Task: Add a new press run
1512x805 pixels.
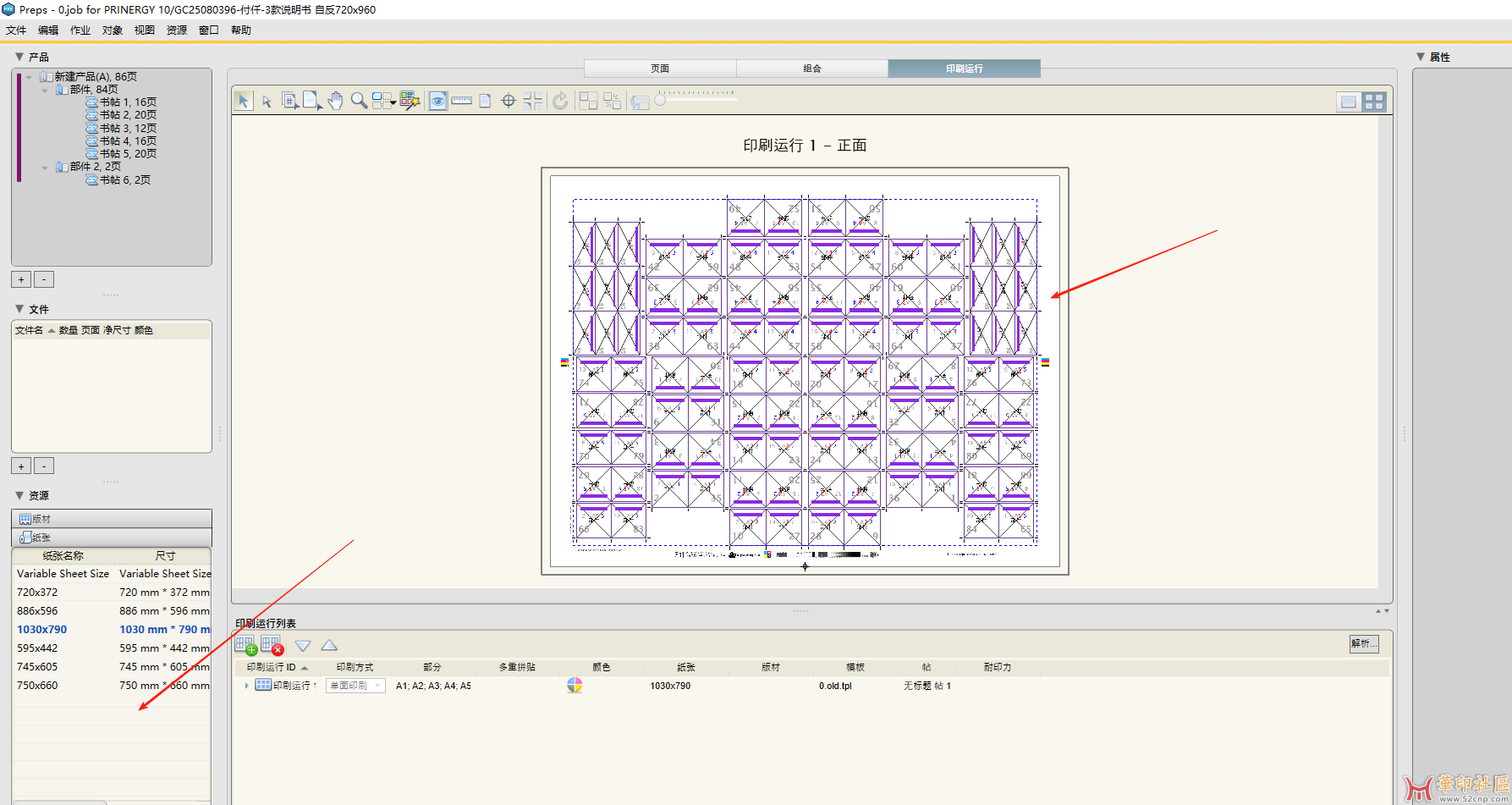Action: tap(245, 645)
